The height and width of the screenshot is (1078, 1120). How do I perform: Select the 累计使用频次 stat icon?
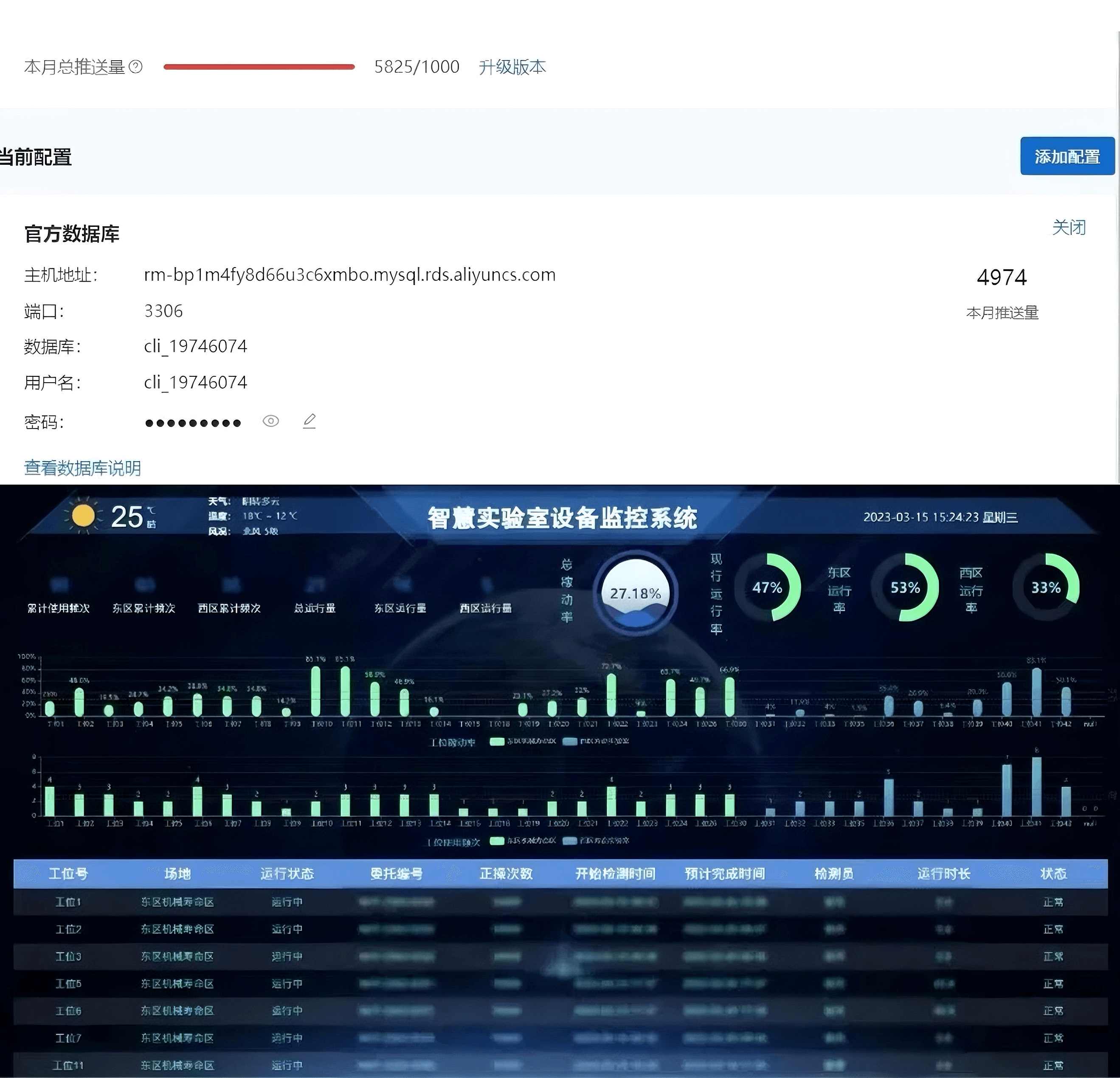pos(59,584)
